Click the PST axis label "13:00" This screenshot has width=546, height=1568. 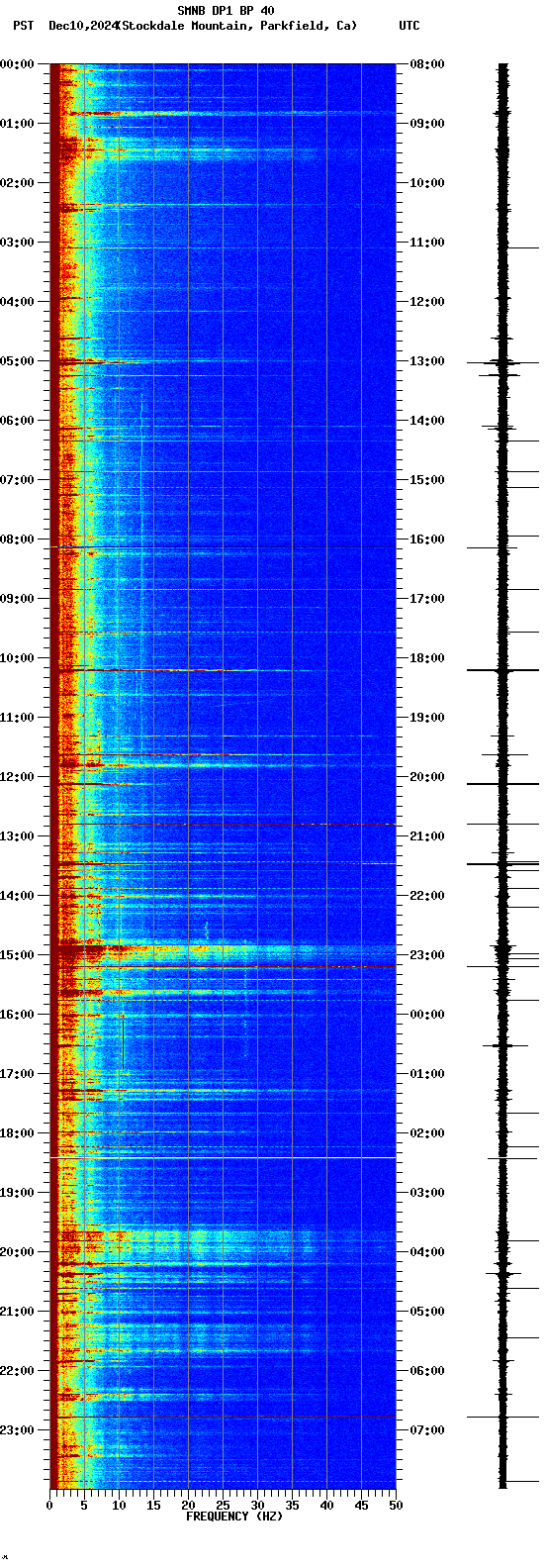click(x=17, y=836)
